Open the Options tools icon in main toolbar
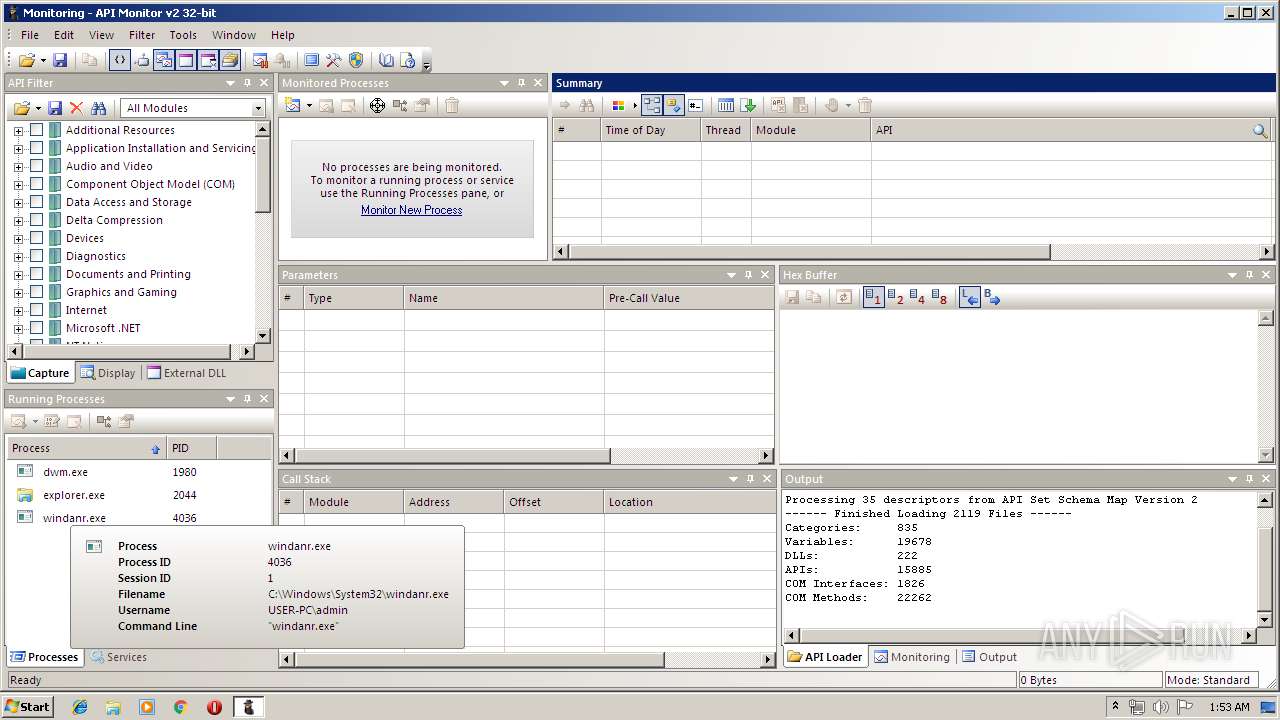The width and height of the screenshot is (1280, 720). click(x=334, y=61)
